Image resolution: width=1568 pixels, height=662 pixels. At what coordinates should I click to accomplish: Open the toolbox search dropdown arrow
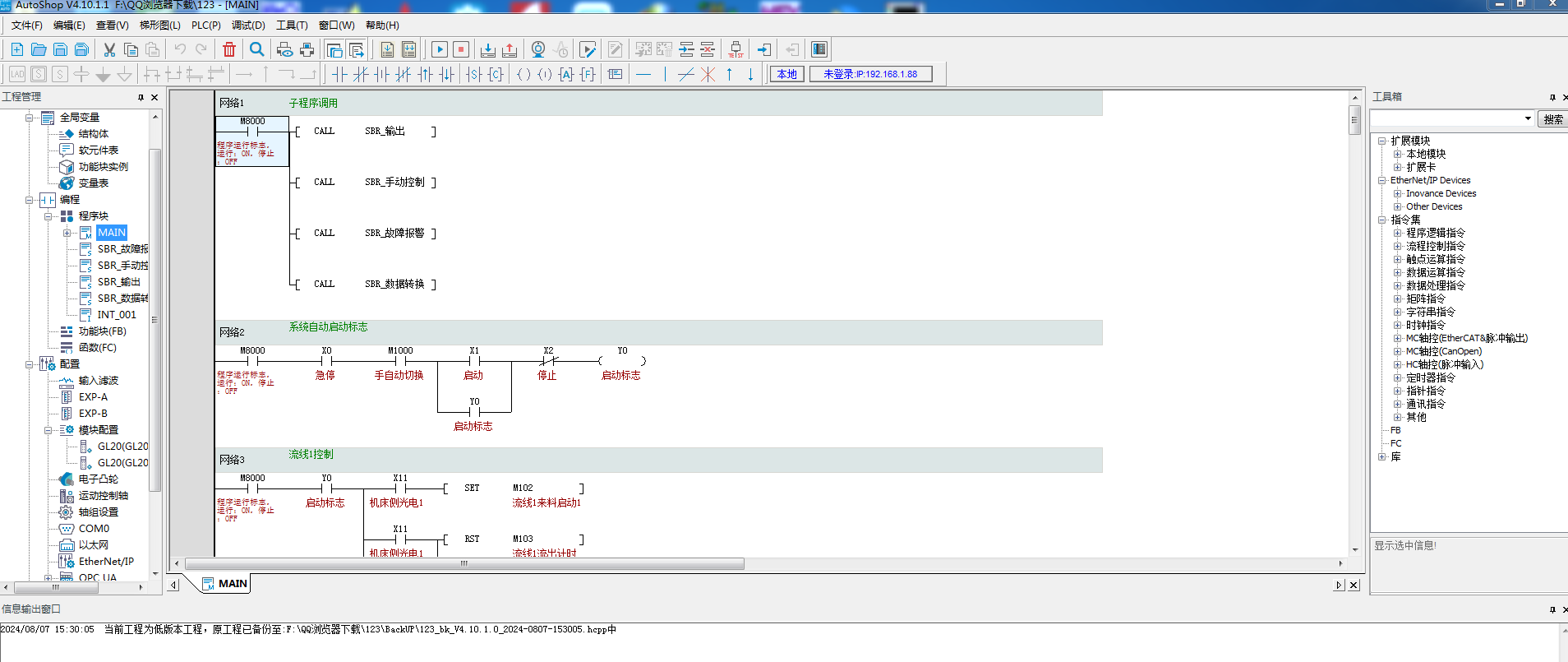1528,118
